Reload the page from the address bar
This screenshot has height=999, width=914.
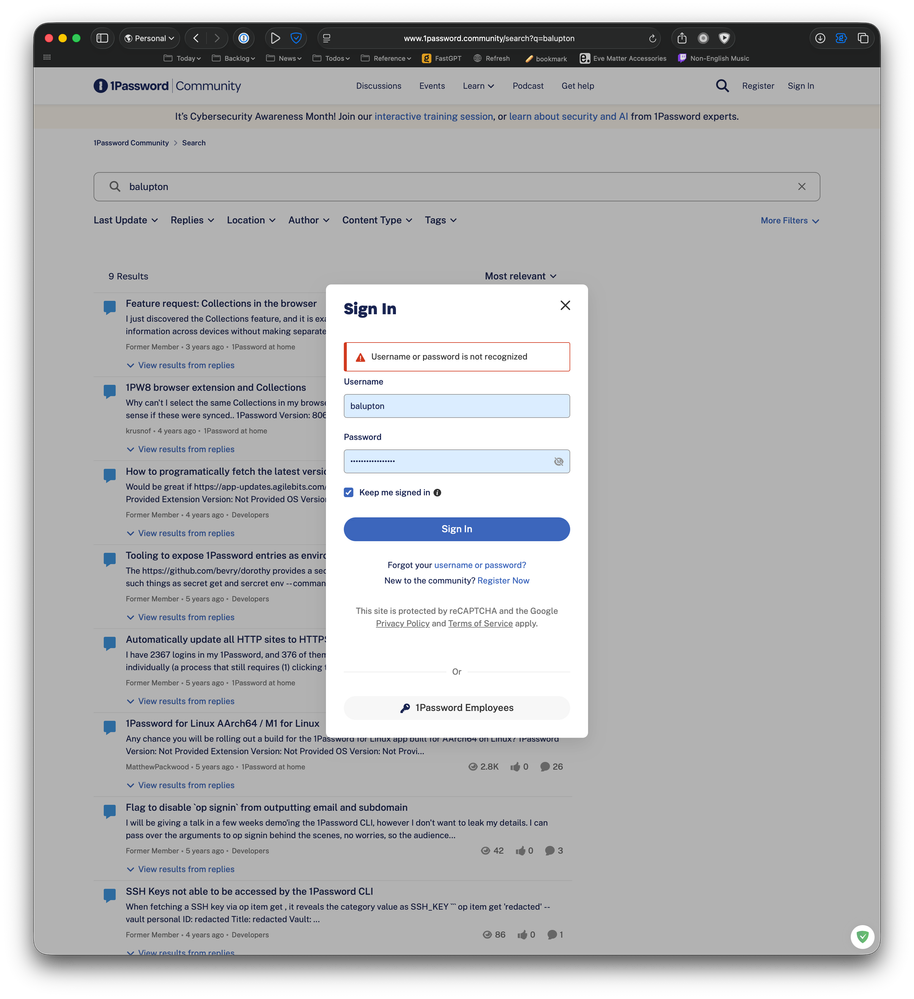point(653,38)
